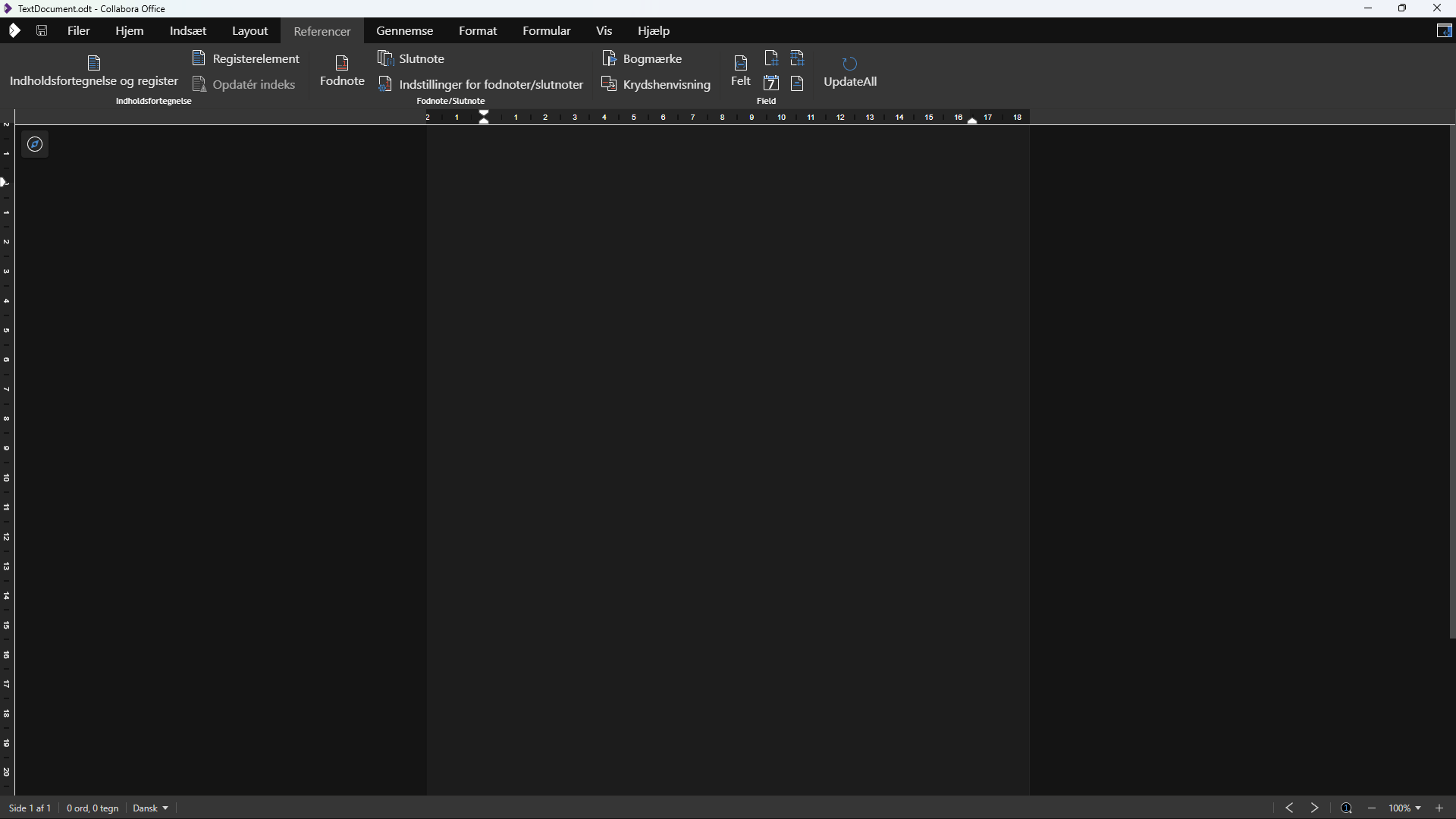Zoom out using the minus on zoom slider
The width and height of the screenshot is (1456, 819).
[x=1372, y=808]
